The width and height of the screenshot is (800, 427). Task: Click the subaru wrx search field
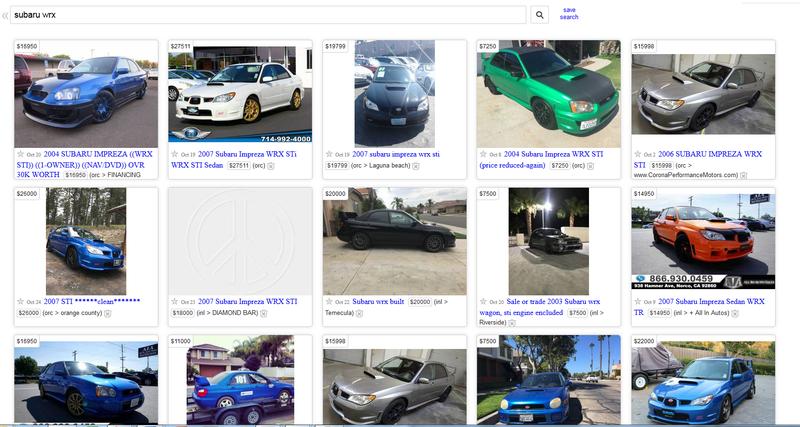point(268,15)
